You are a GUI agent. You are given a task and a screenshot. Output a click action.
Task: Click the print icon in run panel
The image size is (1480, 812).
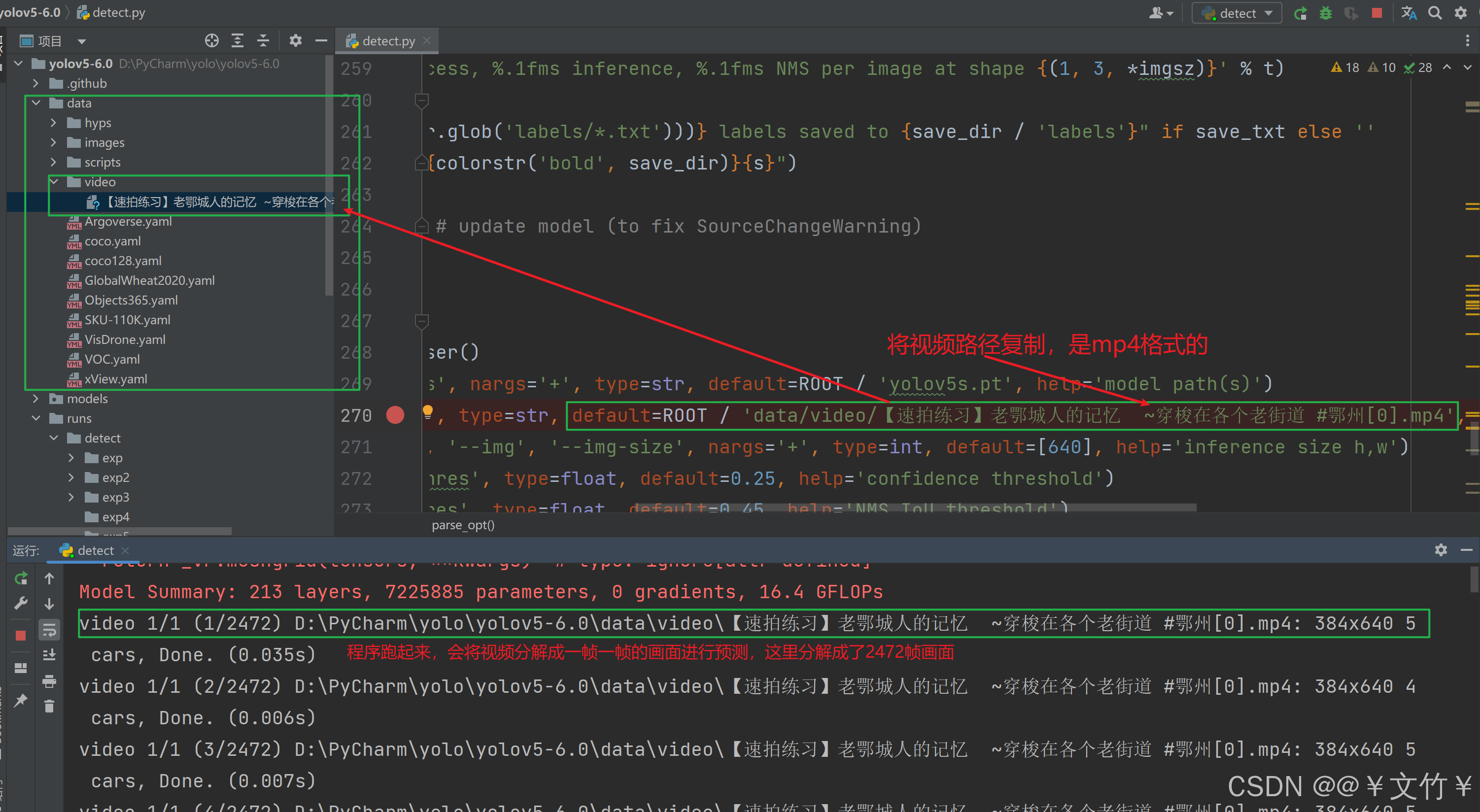coord(49,681)
